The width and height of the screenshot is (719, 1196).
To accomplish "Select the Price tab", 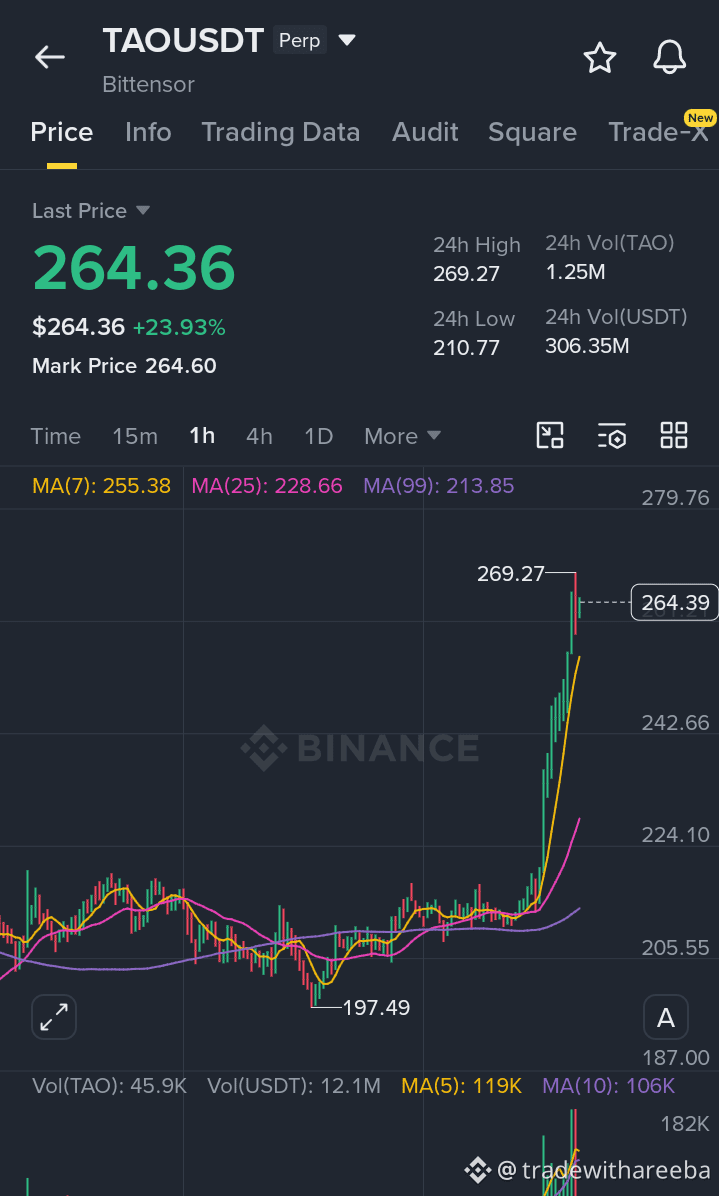I will tap(62, 132).
